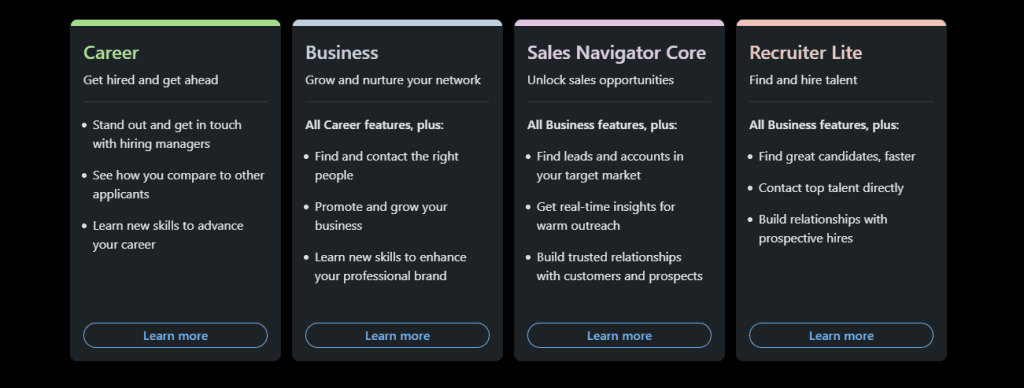The image size is (1024, 388).
Task: Click Learn more for Recruiter Lite
Action: coord(841,335)
